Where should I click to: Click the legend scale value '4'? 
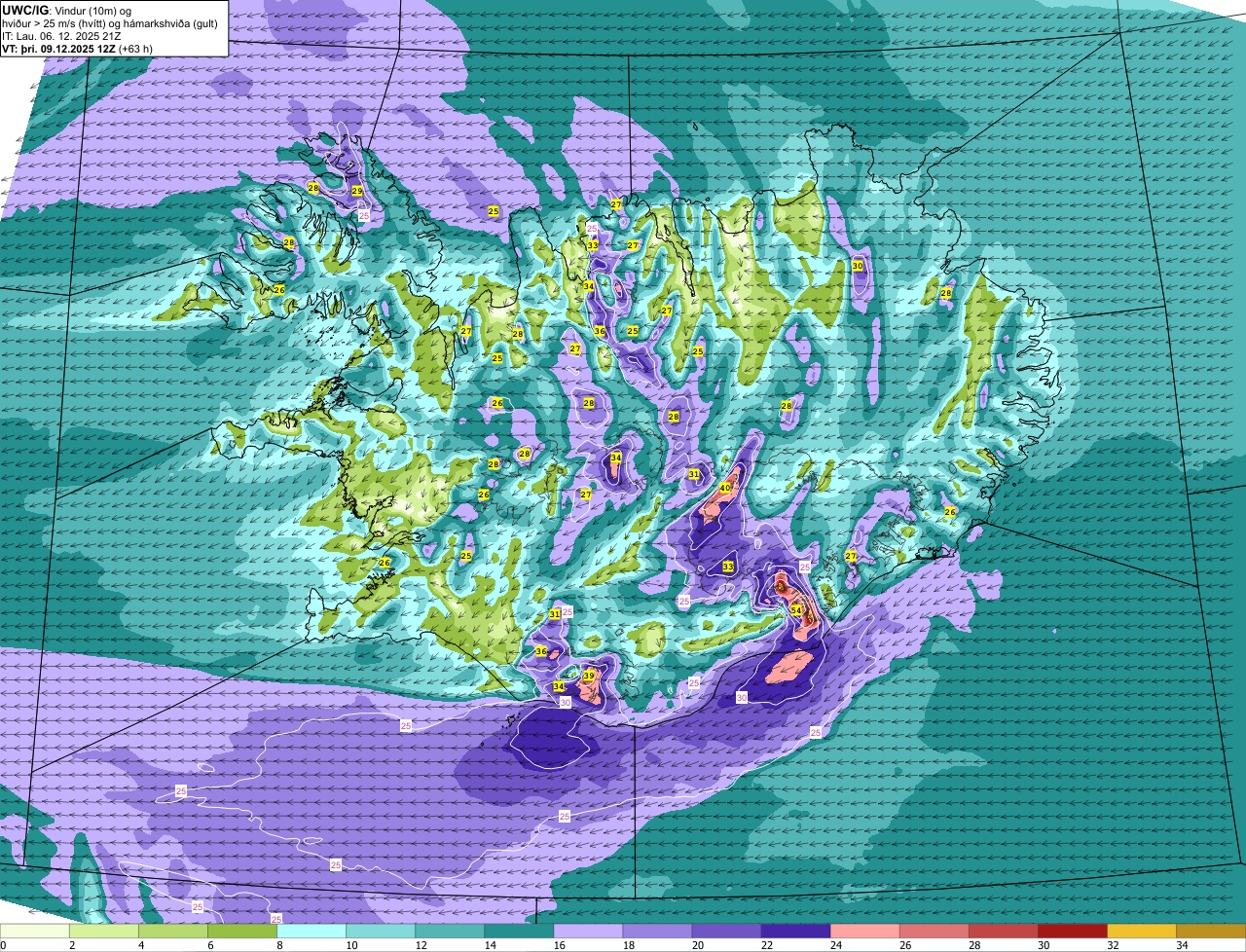[141, 945]
